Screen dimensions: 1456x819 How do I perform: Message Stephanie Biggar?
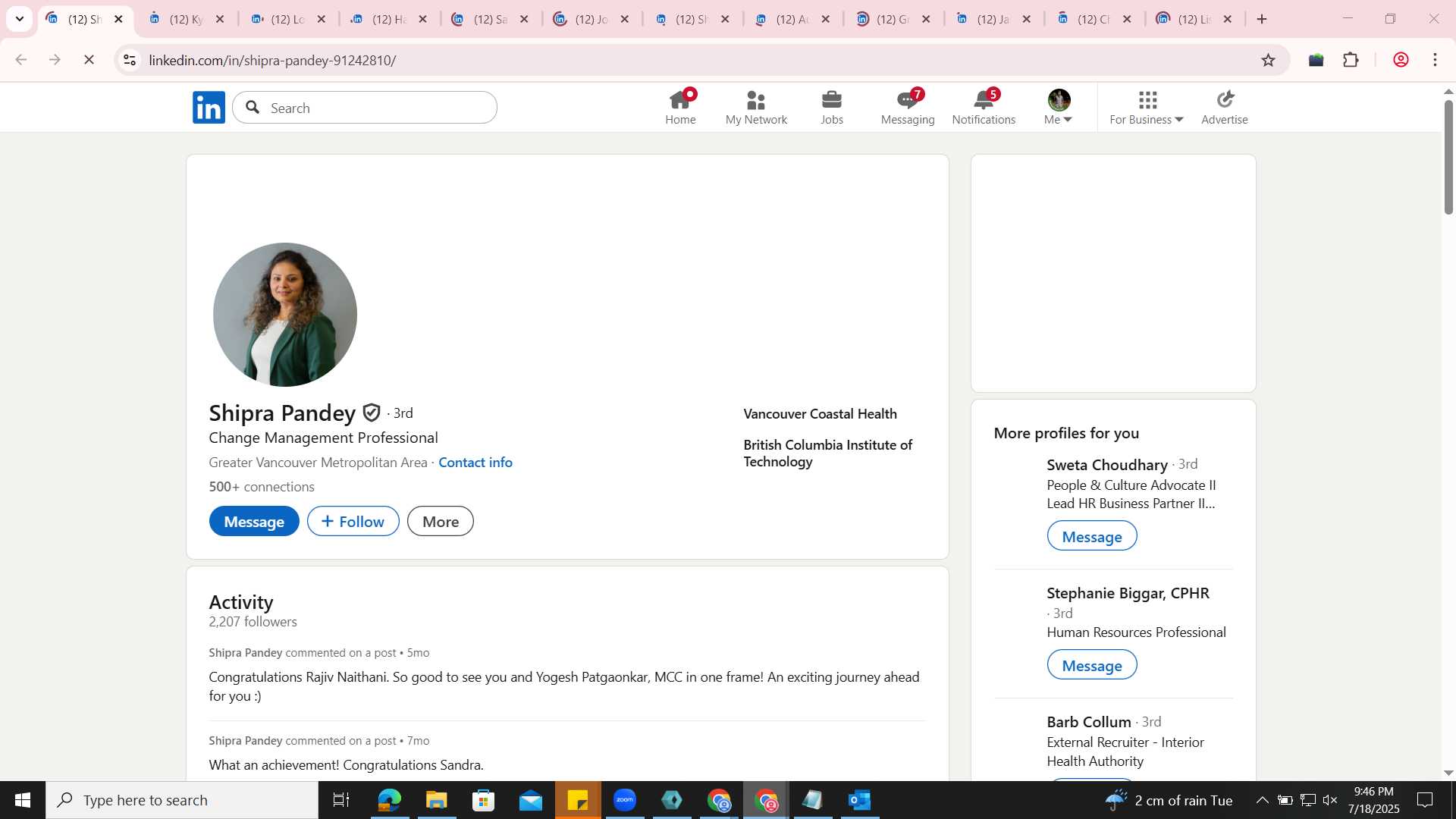point(1092,665)
